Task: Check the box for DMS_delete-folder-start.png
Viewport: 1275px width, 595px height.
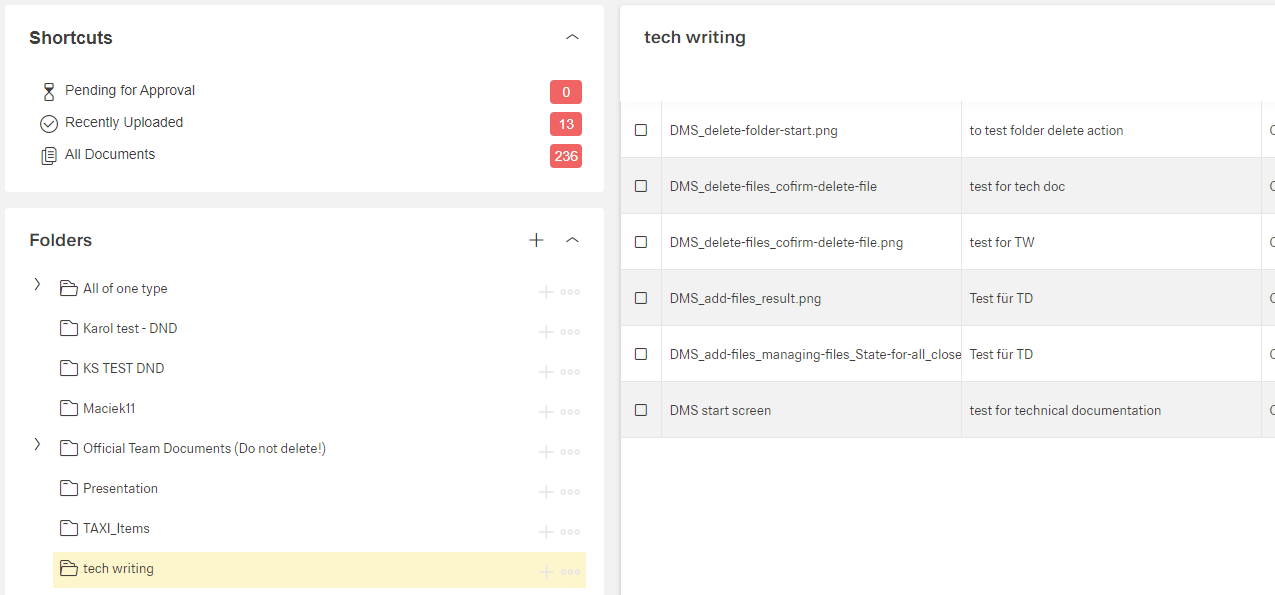Action: click(641, 130)
